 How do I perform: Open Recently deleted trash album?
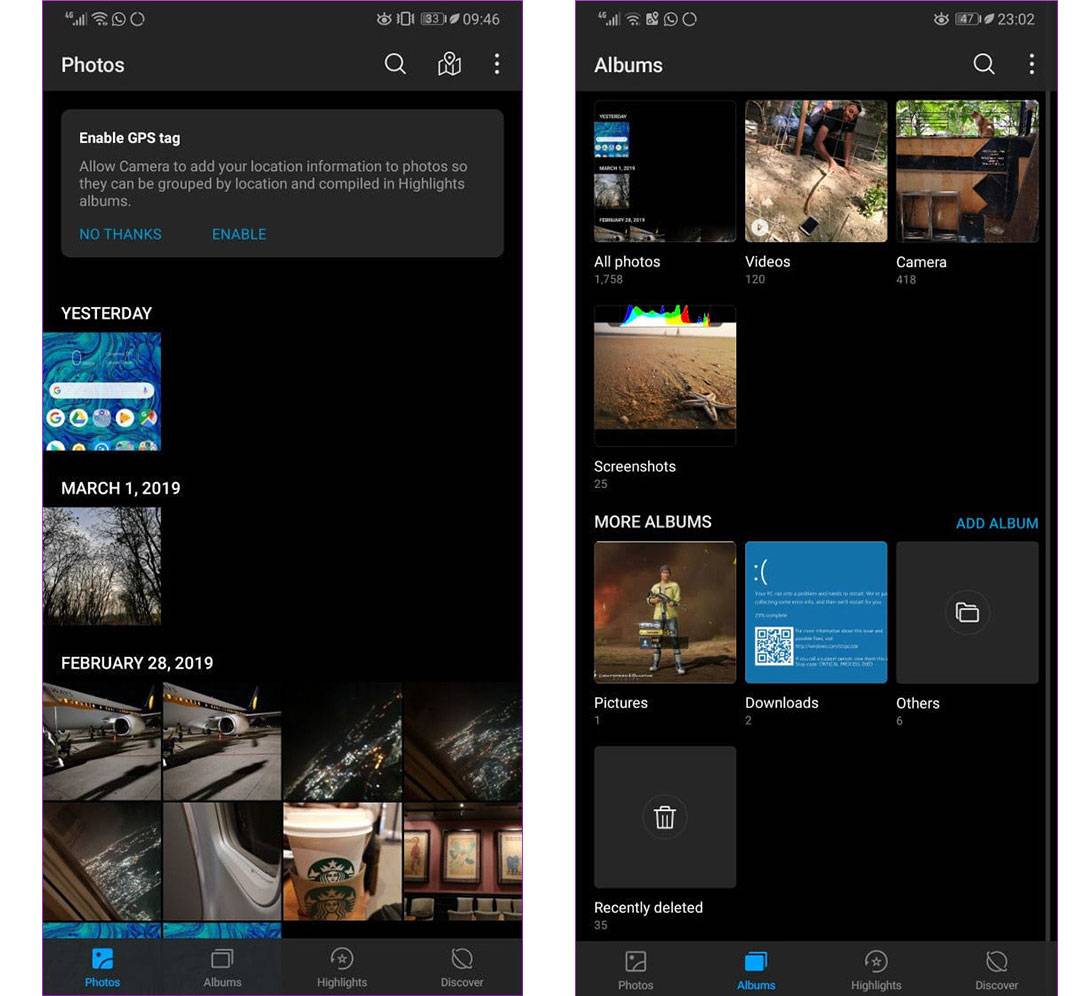click(665, 817)
